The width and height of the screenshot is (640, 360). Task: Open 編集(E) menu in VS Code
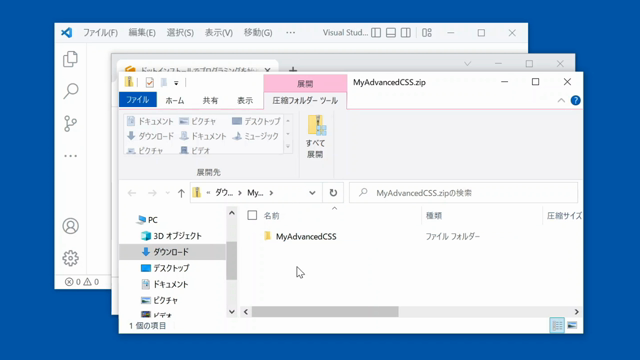(x=142, y=33)
